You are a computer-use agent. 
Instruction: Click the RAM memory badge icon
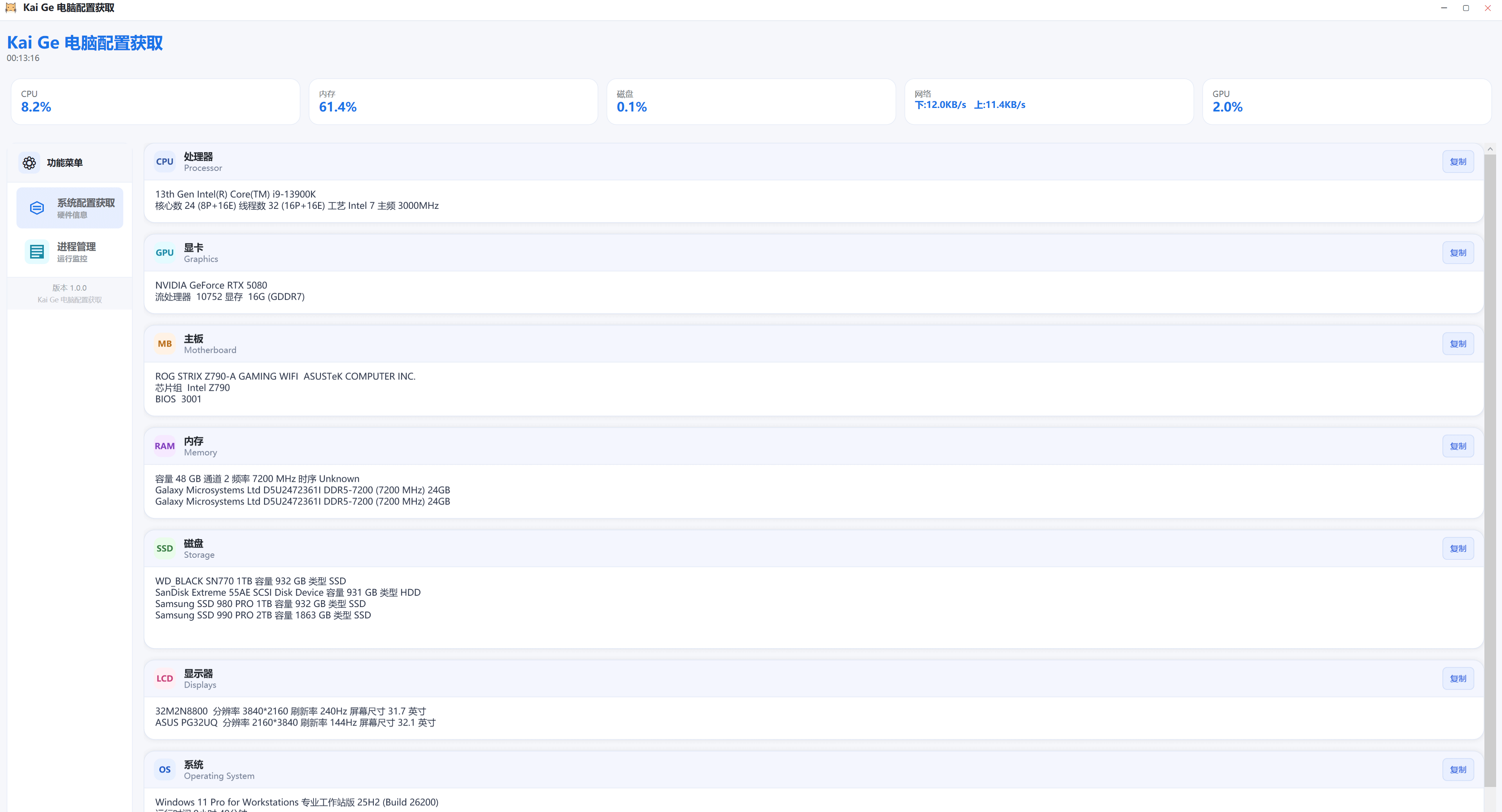pos(164,446)
